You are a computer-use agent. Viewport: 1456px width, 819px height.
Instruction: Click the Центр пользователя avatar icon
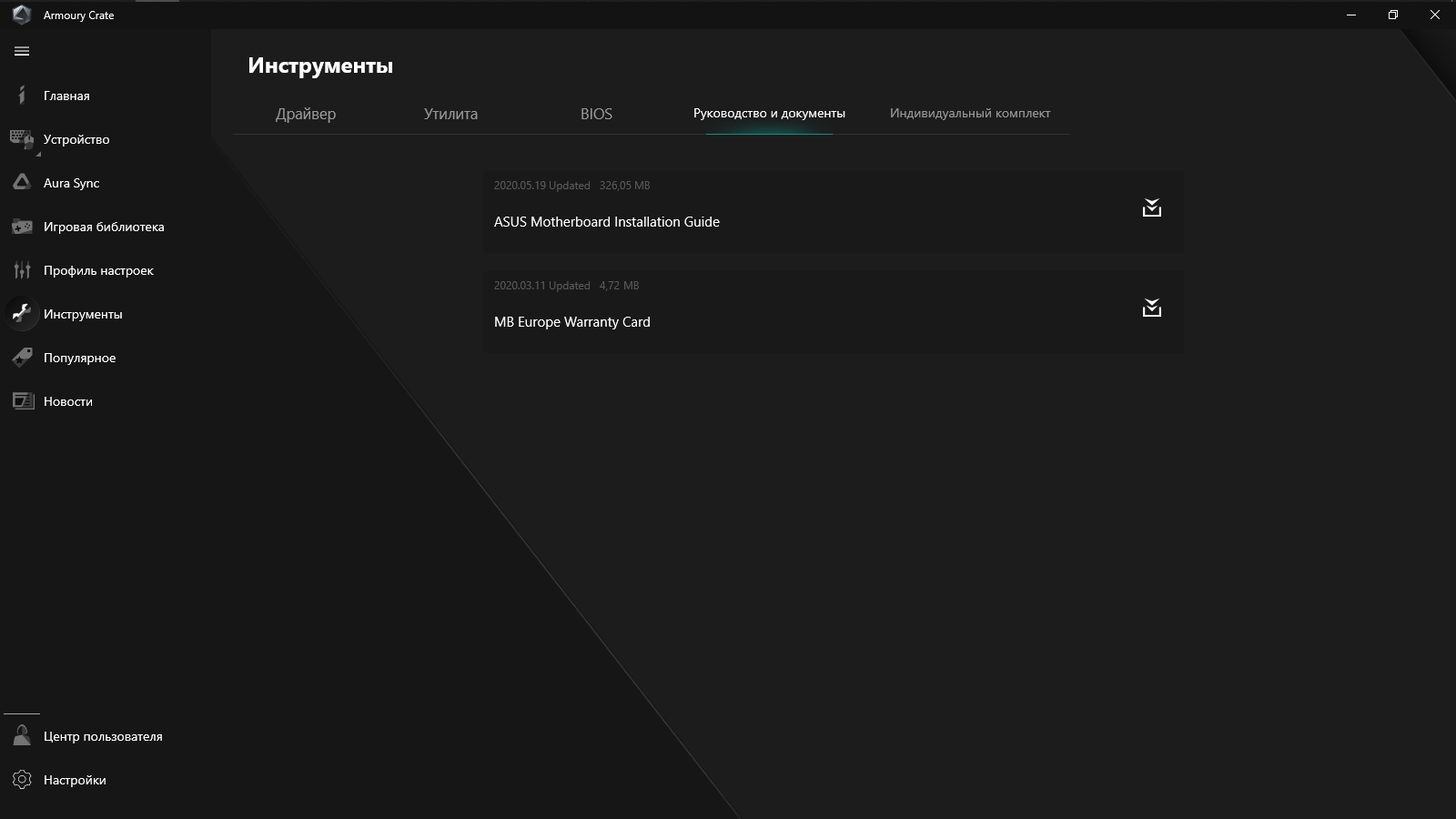click(22, 736)
